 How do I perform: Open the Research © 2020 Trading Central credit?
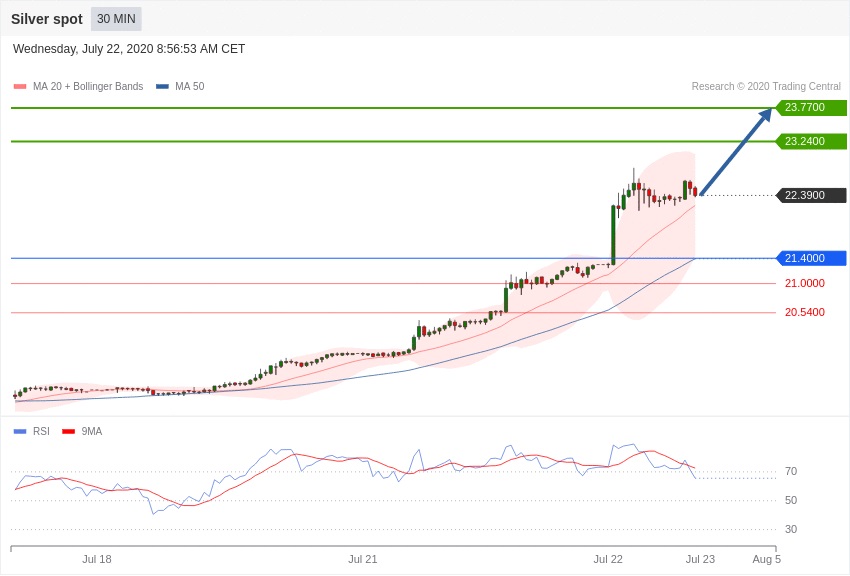[x=766, y=87]
